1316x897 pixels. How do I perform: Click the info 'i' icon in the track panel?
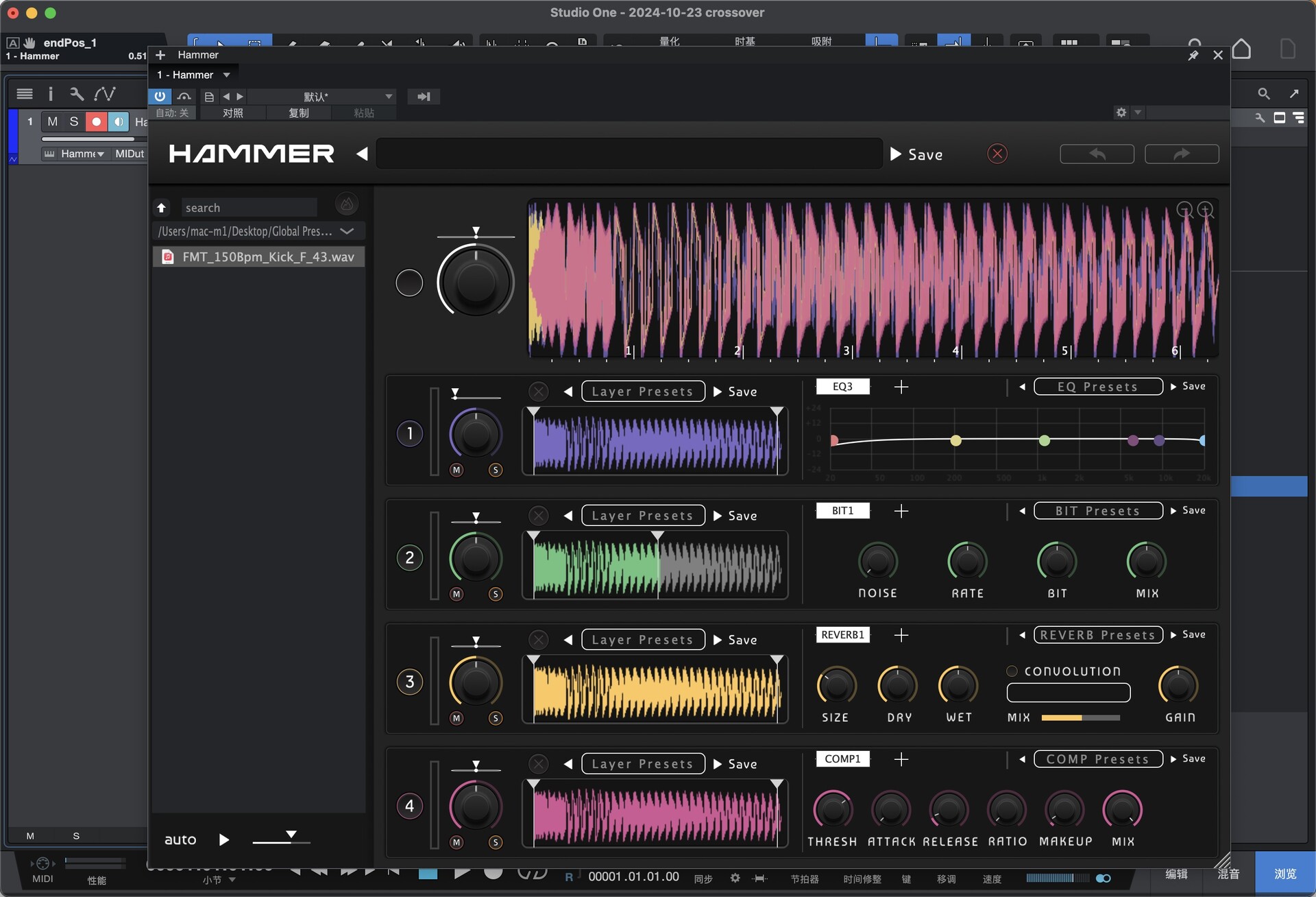[50, 94]
